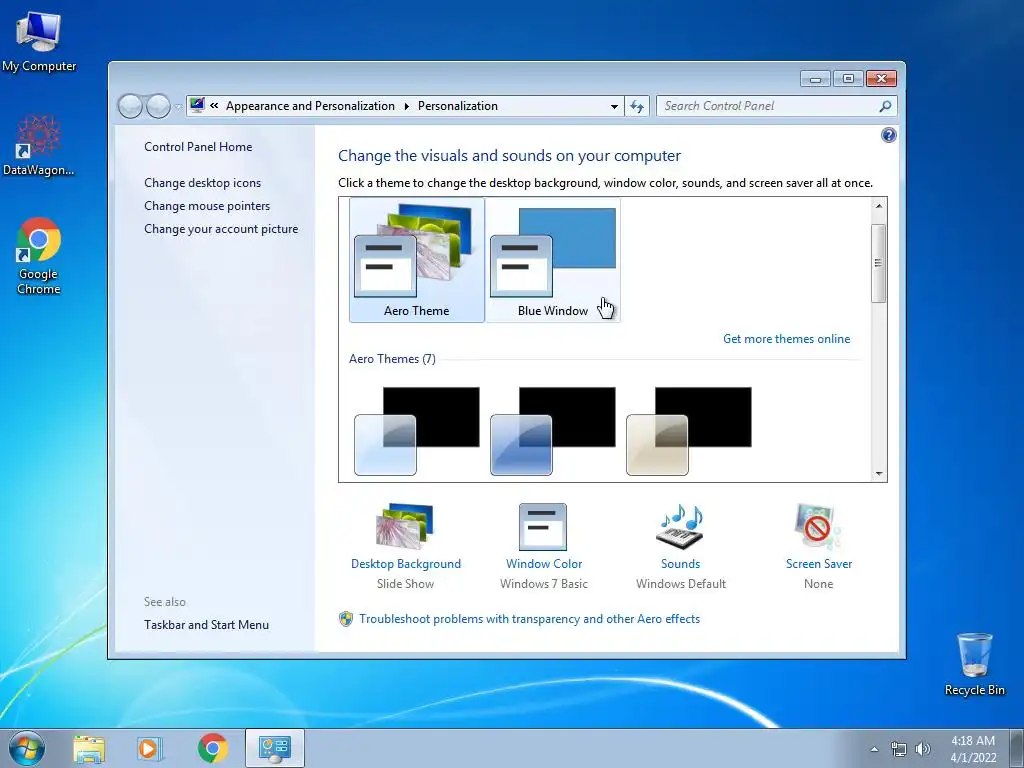This screenshot has width=1024, height=768.
Task: Click the Control Panel taskbar button
Action: tap(274, 748)
